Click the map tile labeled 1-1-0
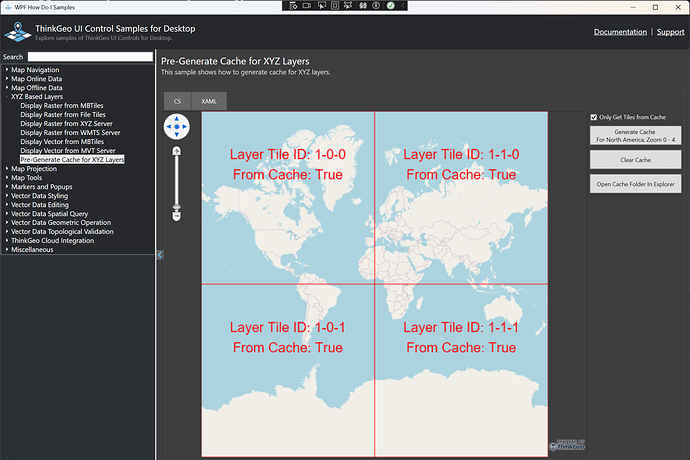Screen dimensions: 690x460 pyautogui.click(x=461, y=198)
